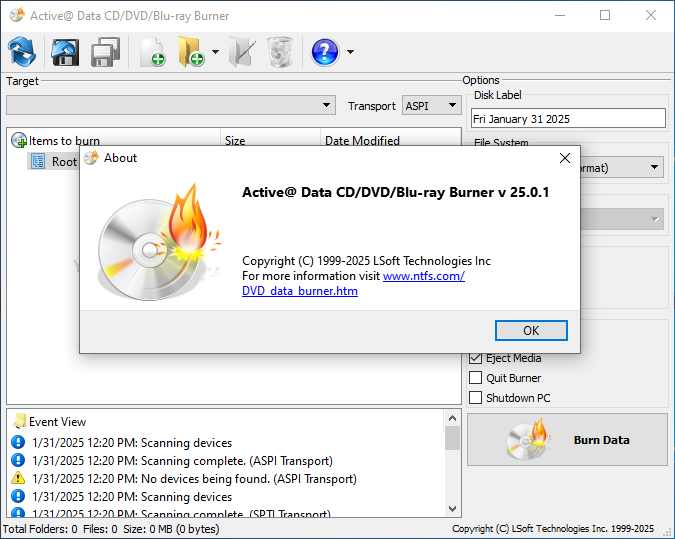Click the Event View scroll up arrow
The width and height of the screenshot is (675, 539).
click(452, 418)
